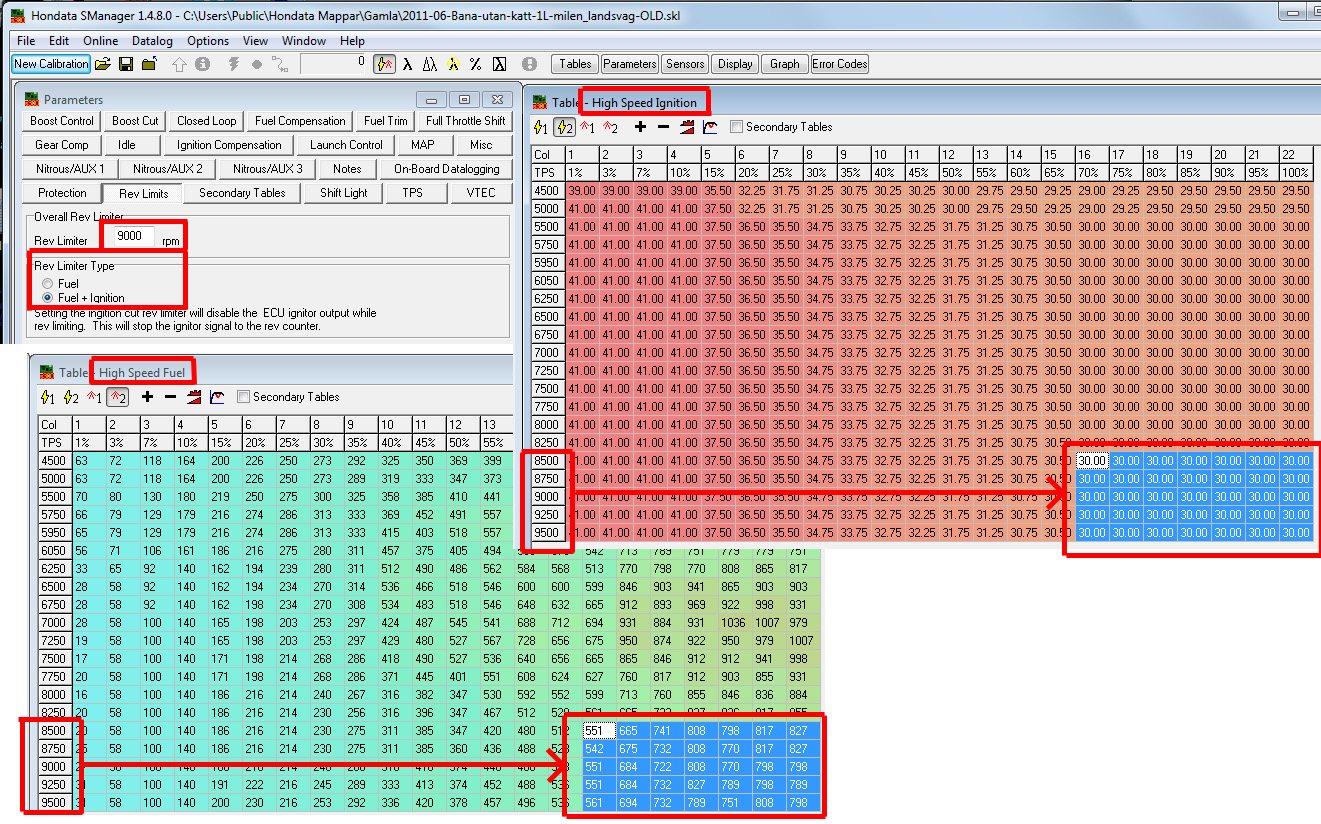Click the red interpolate icon in Fuel window
1321x824 pixels.
pyautogui.click(x=194, y=397)
